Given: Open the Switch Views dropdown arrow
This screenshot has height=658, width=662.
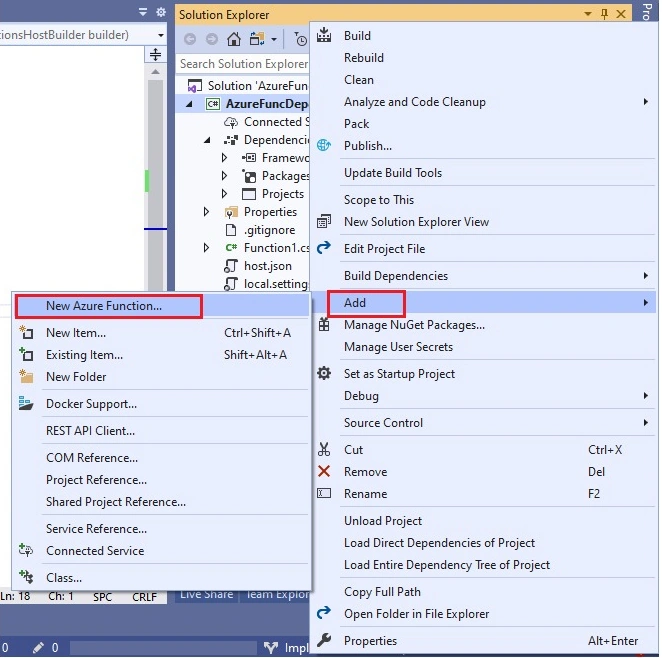Looking at the screenshot, I should [x=274, y=39].
